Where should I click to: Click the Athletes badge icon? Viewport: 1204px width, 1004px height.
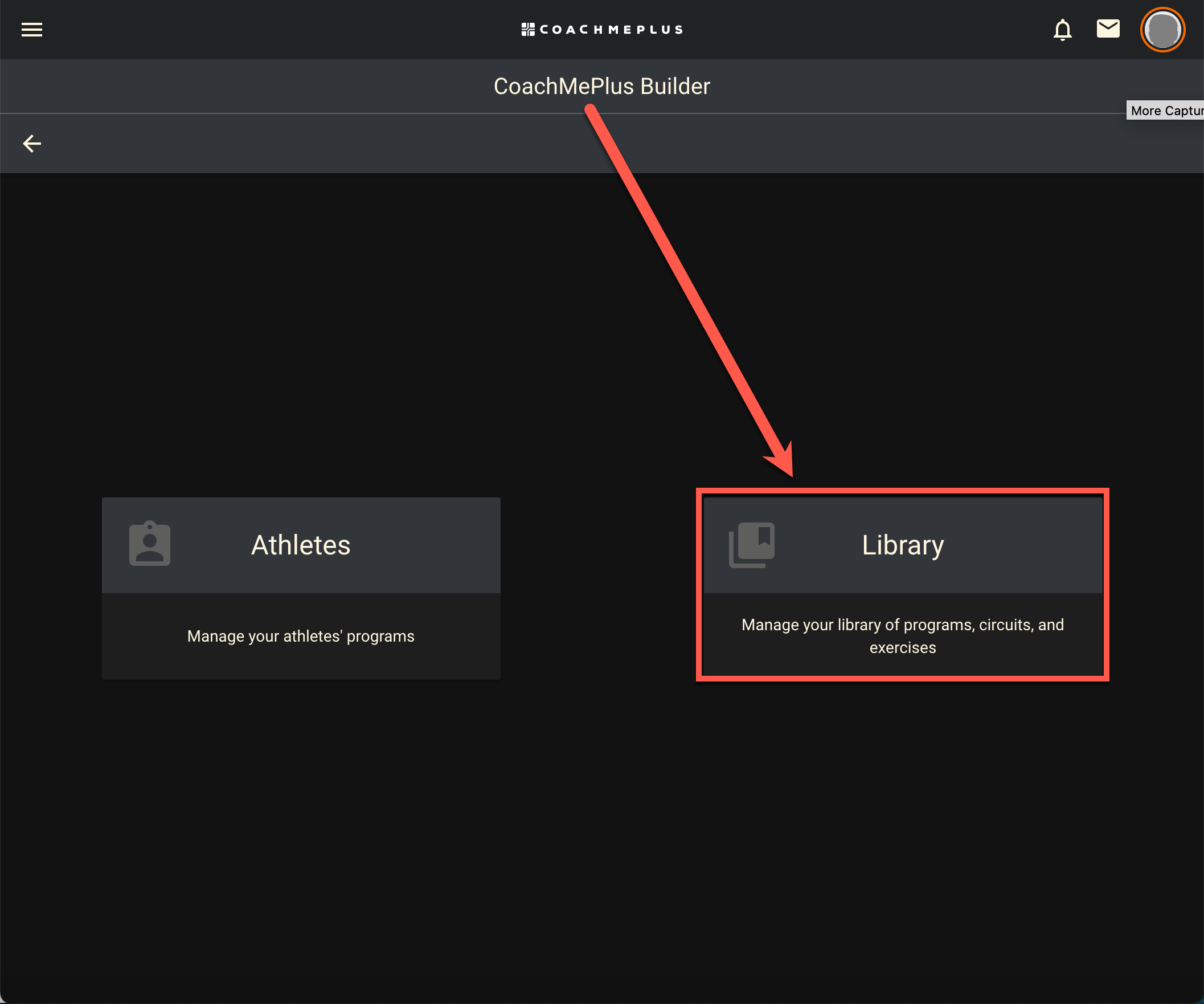coord(150,543)
